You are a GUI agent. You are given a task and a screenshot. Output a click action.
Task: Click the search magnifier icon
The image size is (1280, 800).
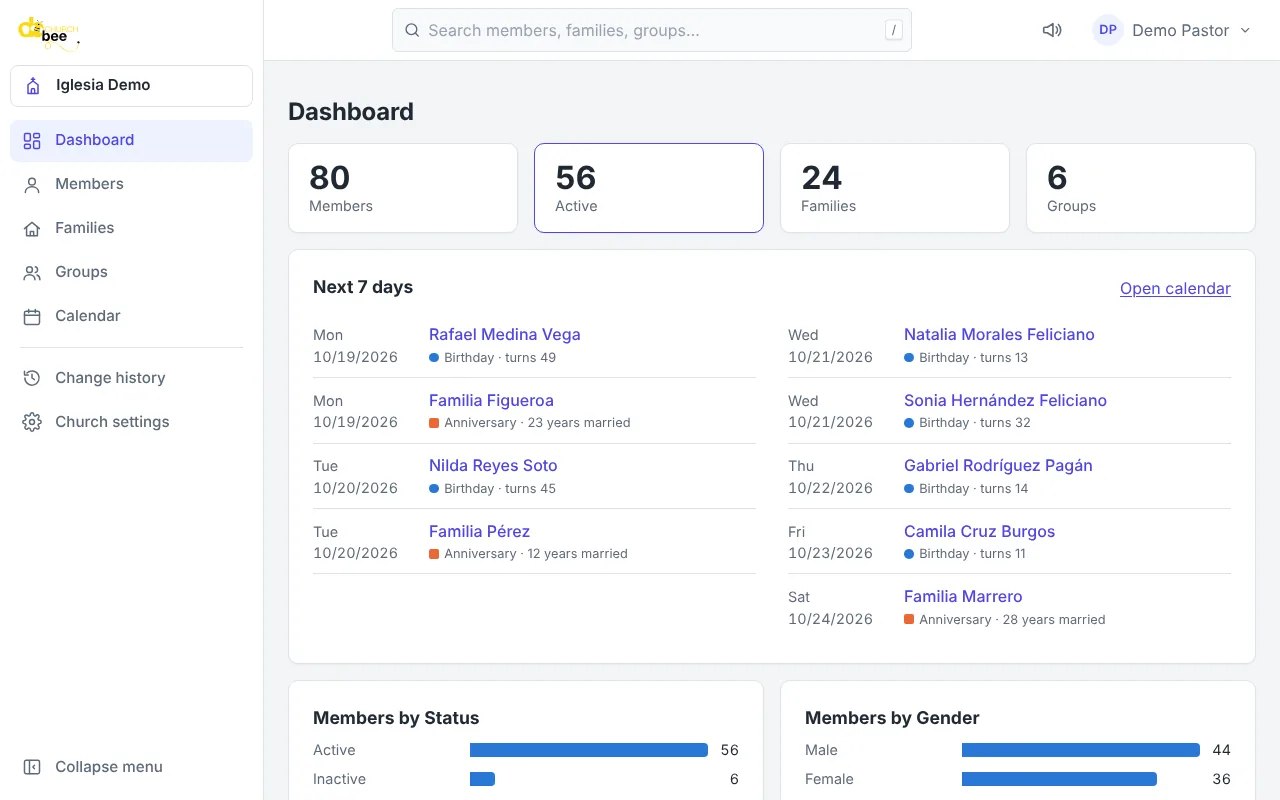412,30
